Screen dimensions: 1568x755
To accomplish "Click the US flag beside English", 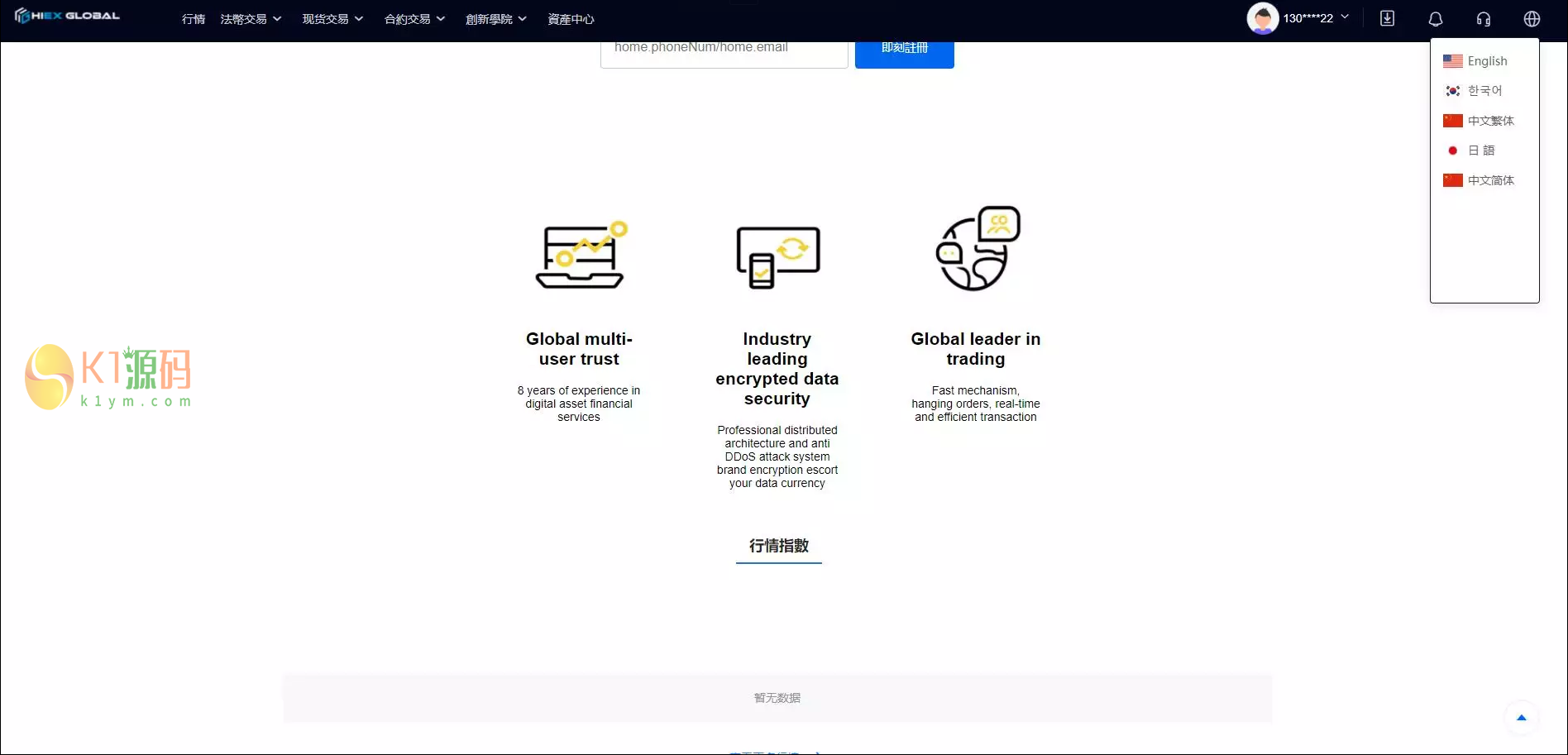I will coord(1452,60).
